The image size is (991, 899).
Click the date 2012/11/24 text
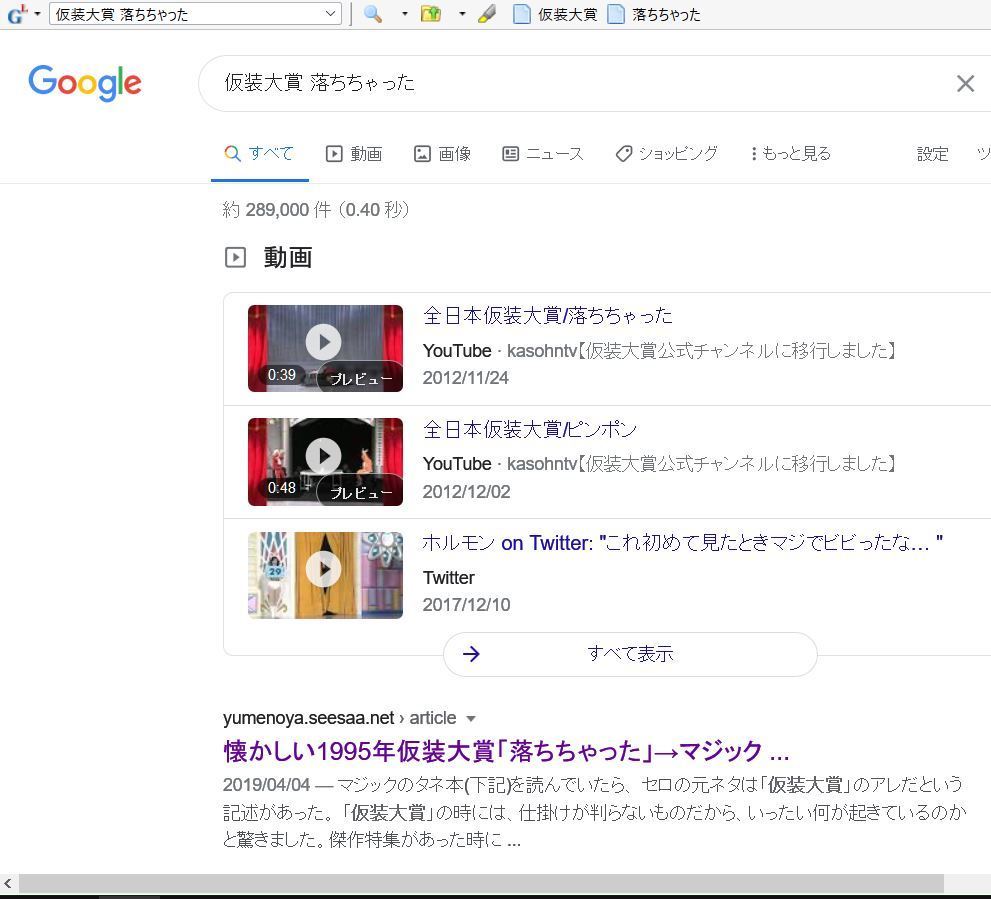[466, 378]
